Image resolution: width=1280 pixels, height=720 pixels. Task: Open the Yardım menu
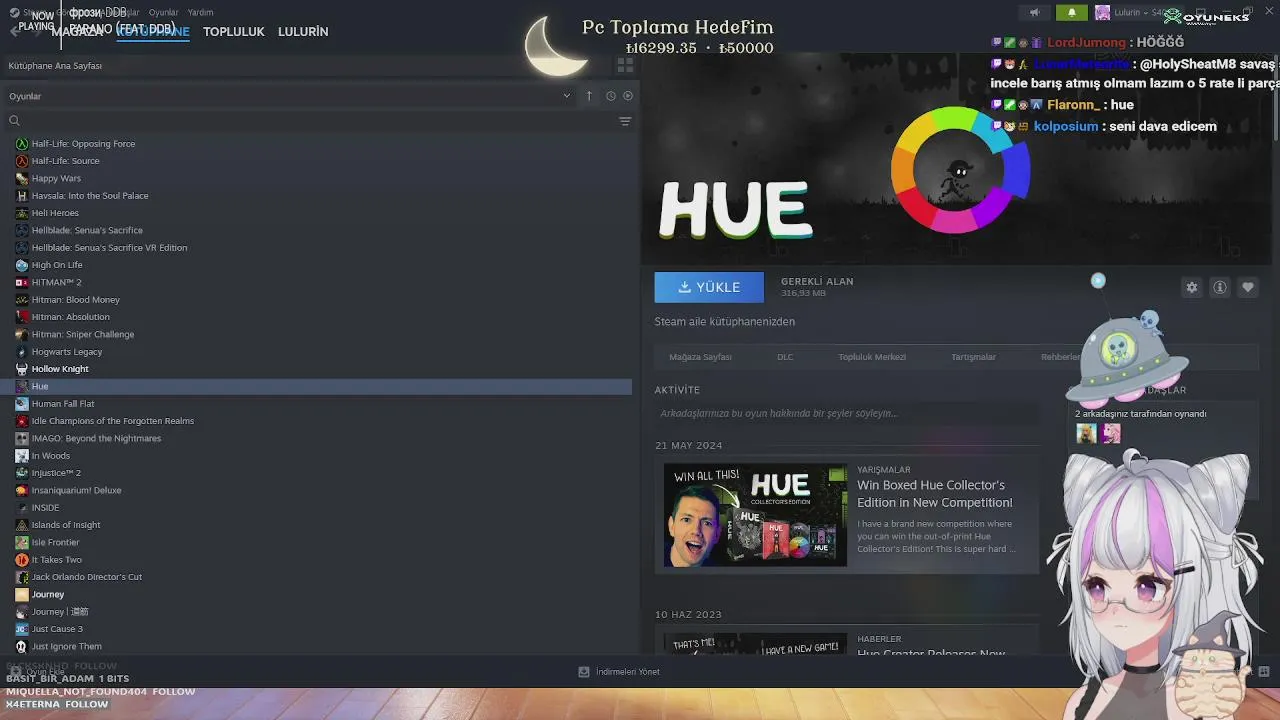point(200,13)
